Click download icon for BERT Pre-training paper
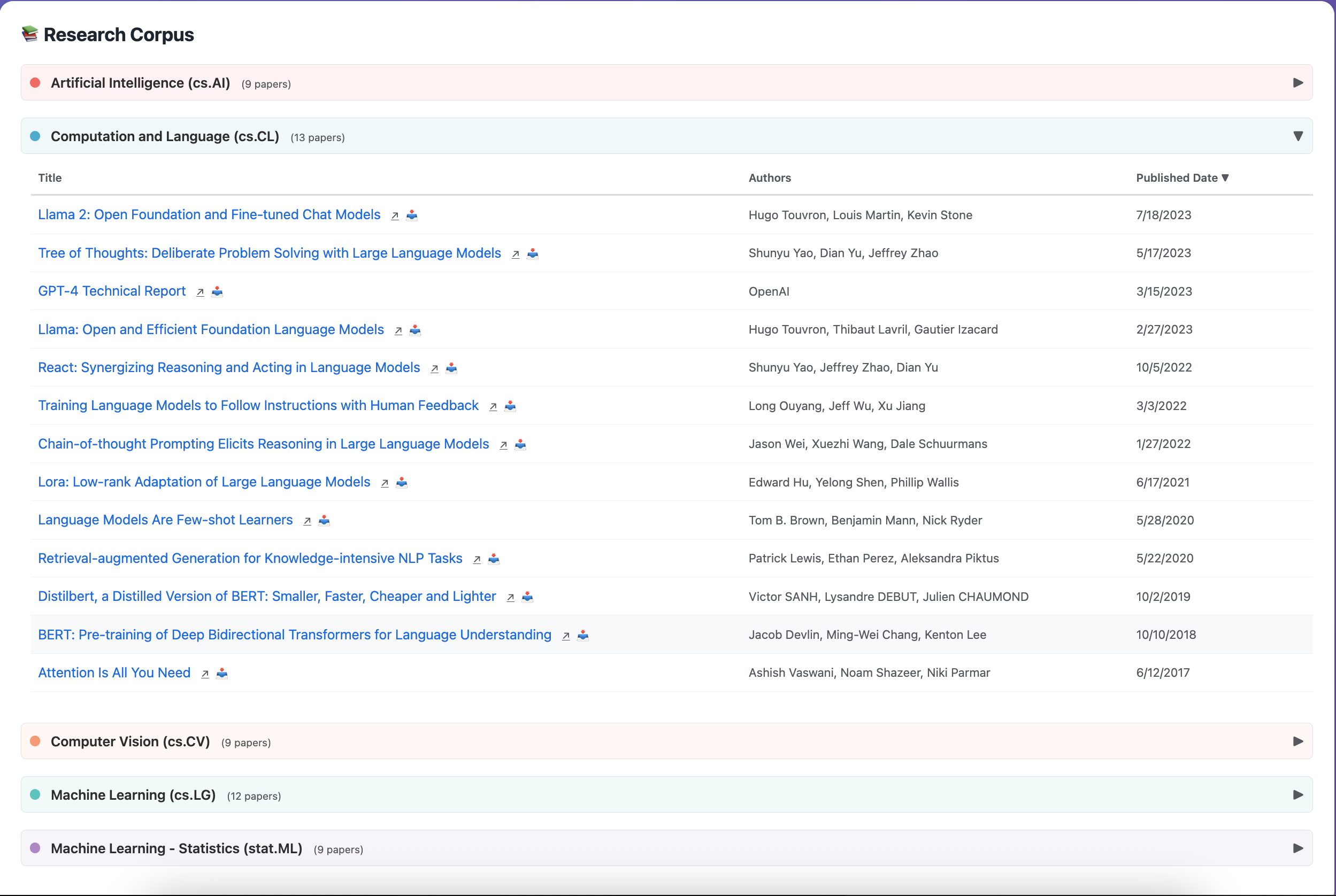 tap(582, 636)
